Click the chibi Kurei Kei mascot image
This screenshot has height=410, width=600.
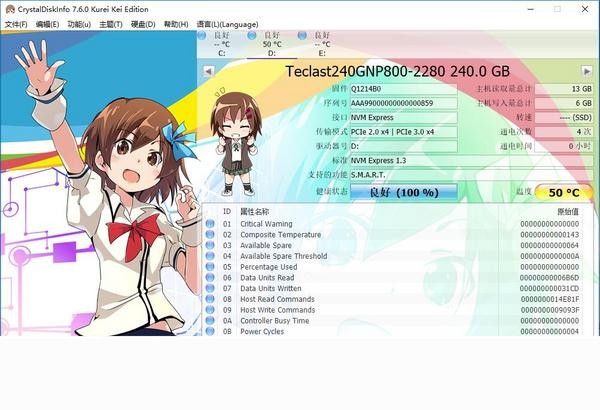[236, 142]
